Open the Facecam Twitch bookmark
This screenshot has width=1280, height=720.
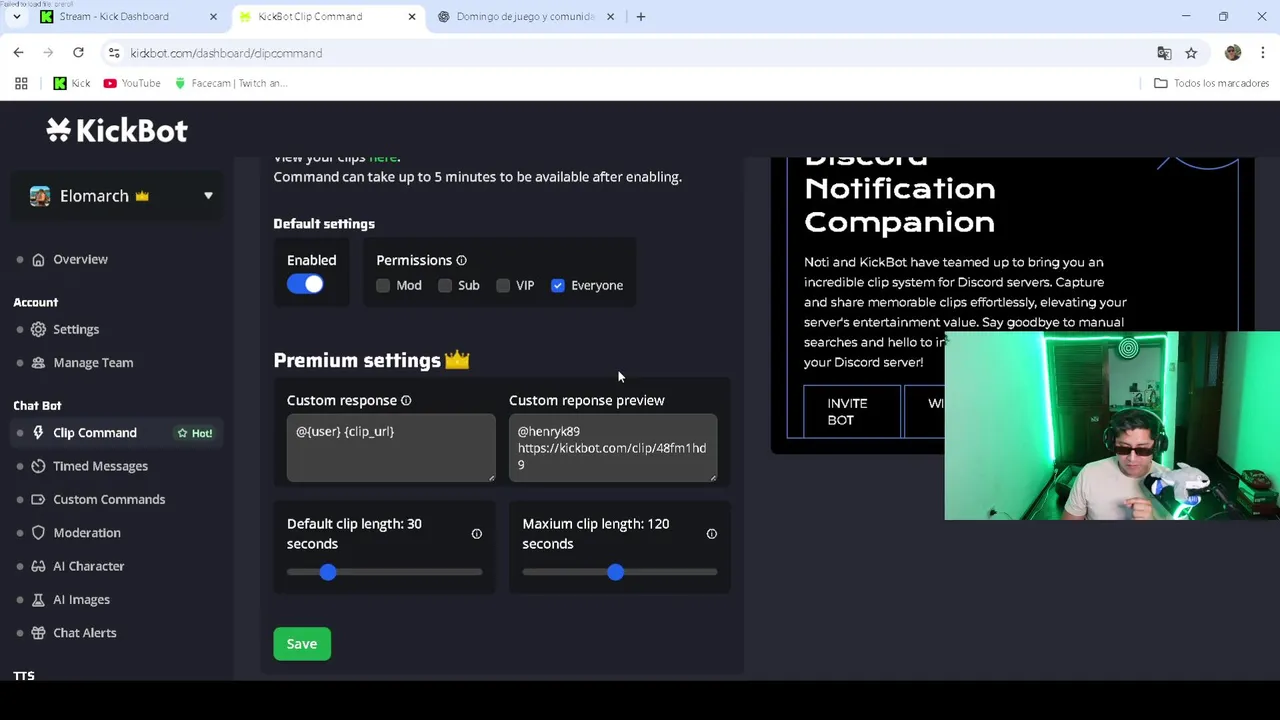pyautogui.click(x=231, y=83)
